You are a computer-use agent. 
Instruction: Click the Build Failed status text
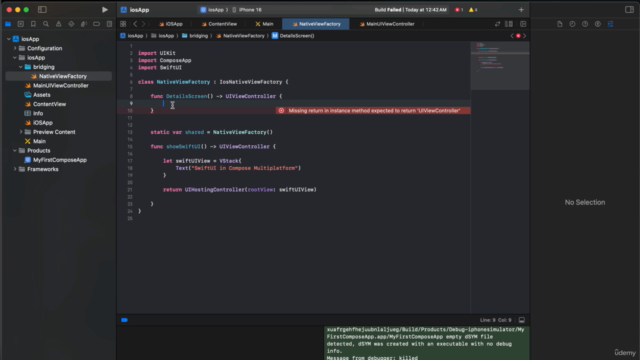(388, 10)
